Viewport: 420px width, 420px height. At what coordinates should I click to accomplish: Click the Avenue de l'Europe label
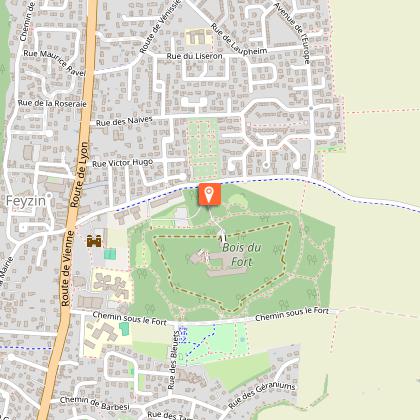point(292,33)
